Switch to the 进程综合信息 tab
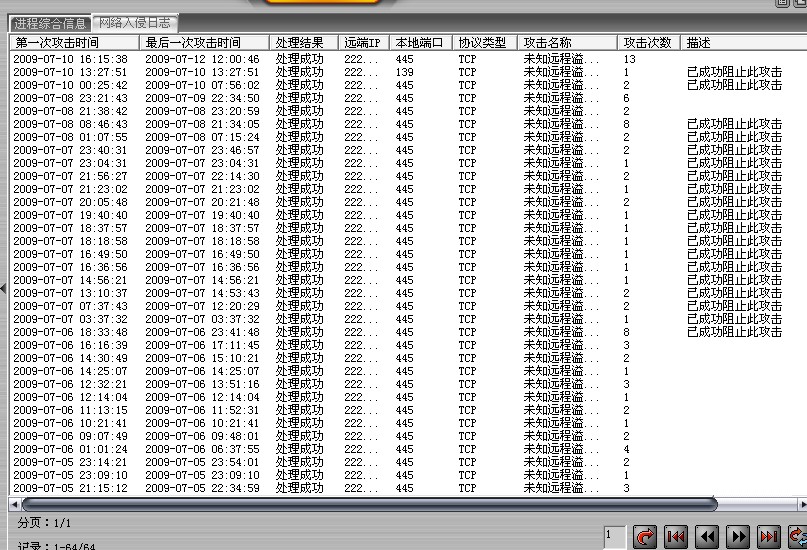Screen dimensions: 807x550 tap(50, 23)
